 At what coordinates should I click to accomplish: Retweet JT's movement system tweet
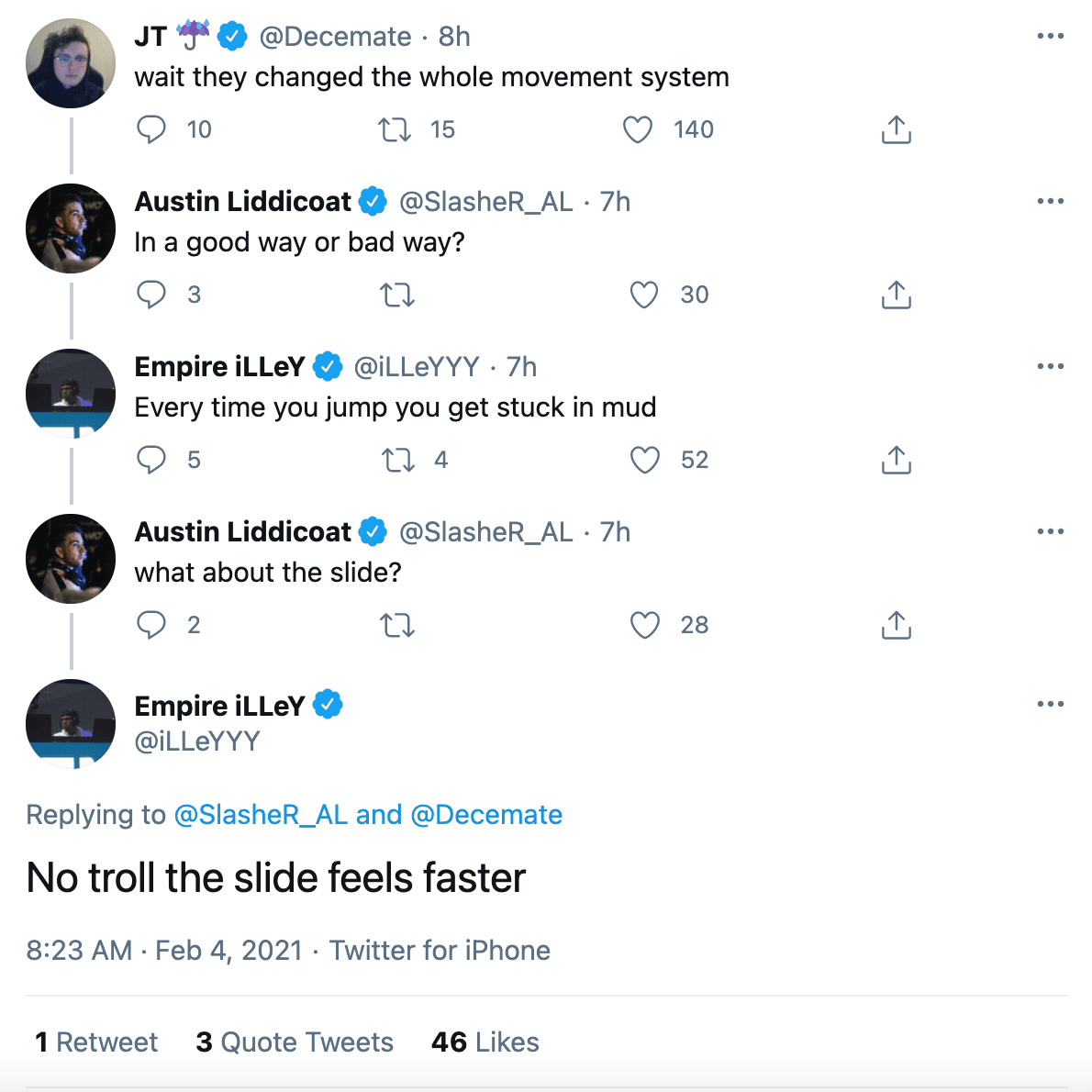(396, 129)
